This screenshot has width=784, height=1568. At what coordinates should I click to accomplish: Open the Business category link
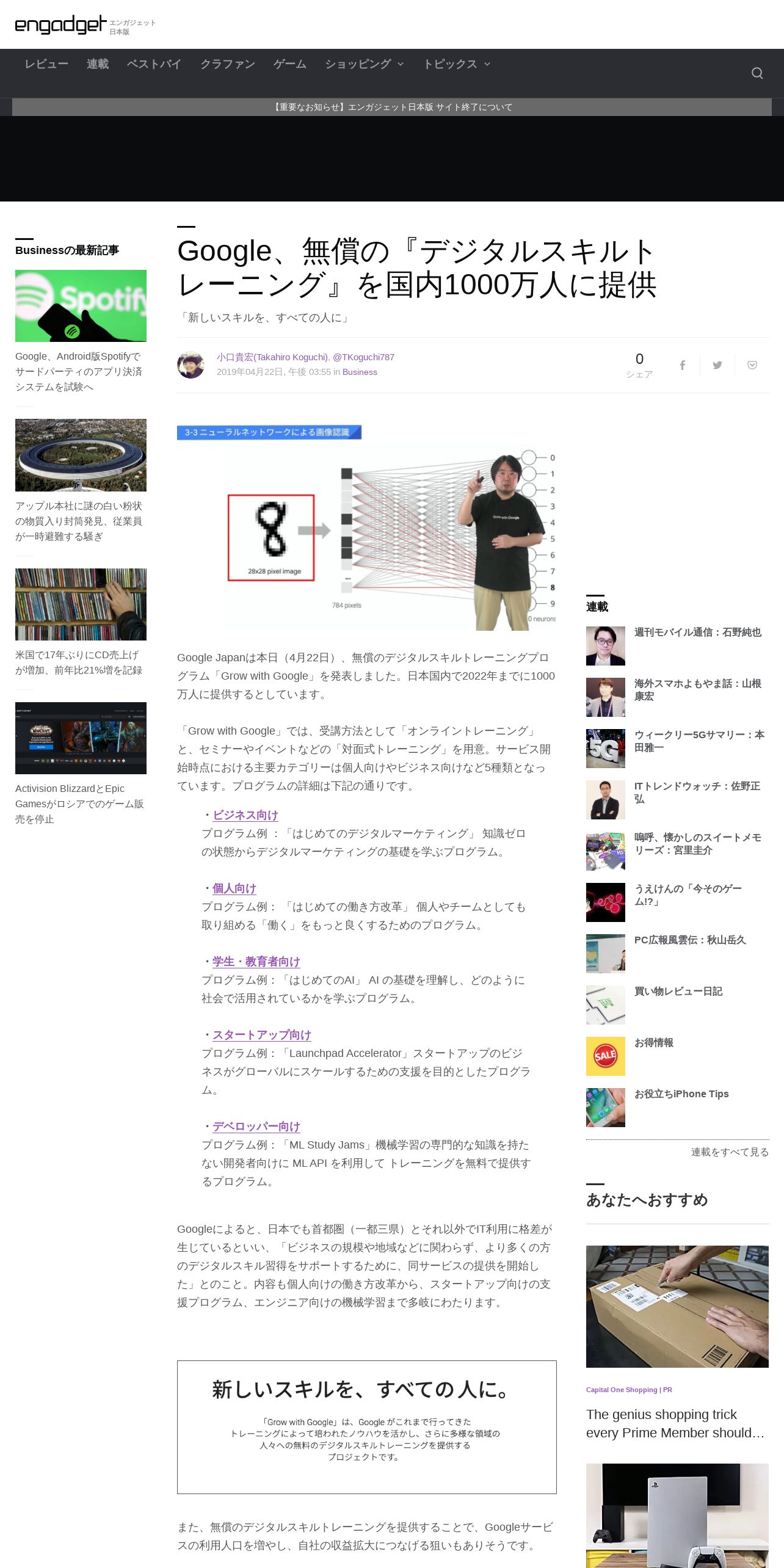pos(360,372)
